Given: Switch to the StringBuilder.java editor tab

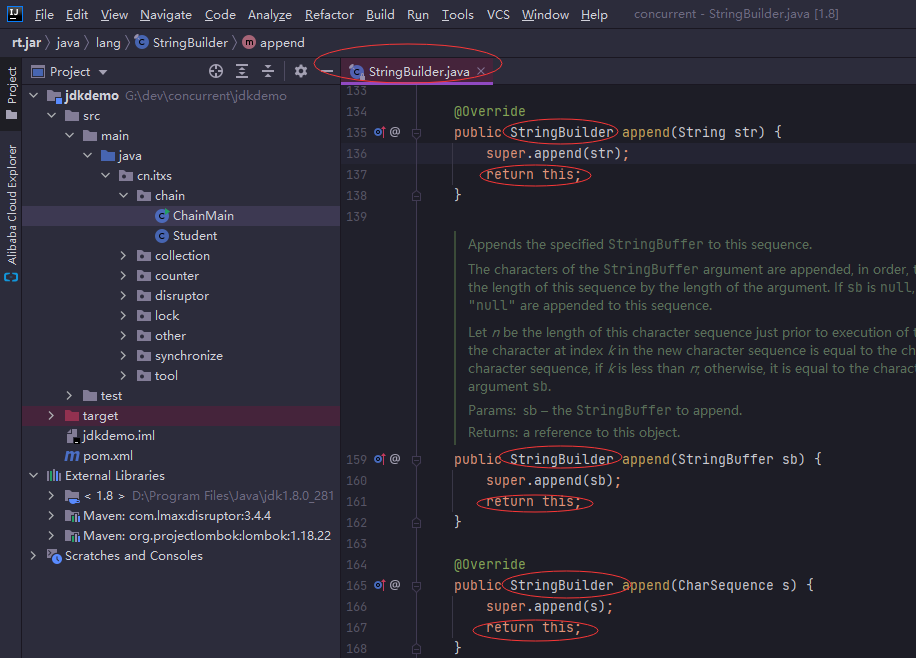Looking at the screenshot, I should coord(418,71).
